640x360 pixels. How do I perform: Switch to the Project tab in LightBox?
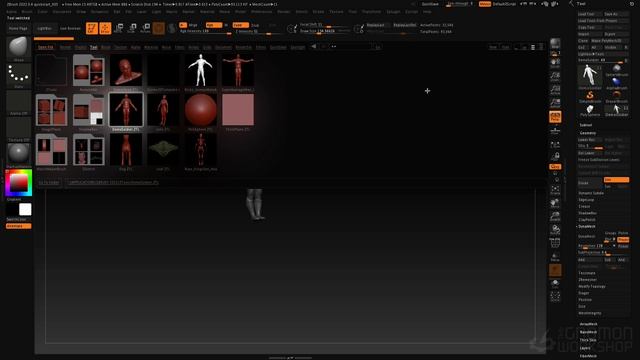coord(80,47)
